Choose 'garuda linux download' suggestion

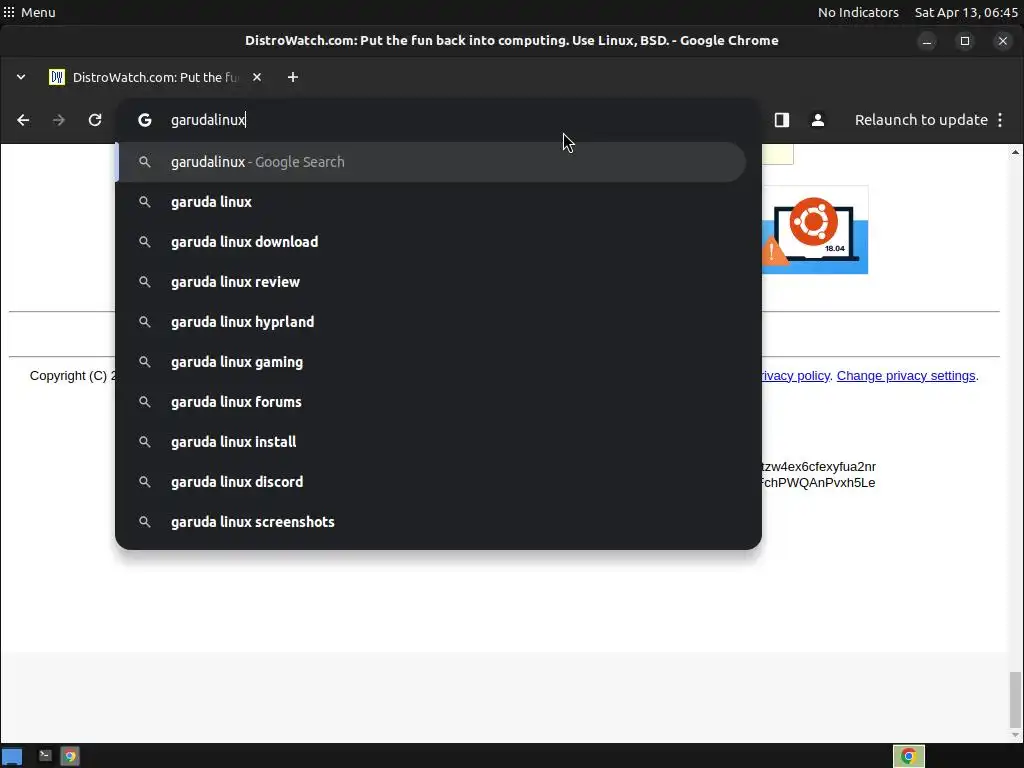tap(431, 242)
